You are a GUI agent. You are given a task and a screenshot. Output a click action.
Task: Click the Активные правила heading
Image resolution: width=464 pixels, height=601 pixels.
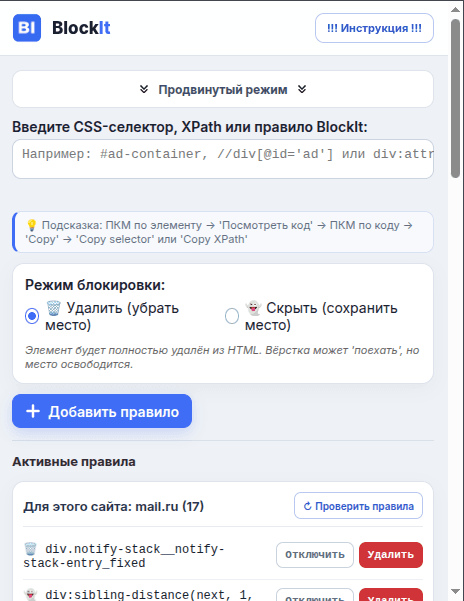[x=74, y=461]
